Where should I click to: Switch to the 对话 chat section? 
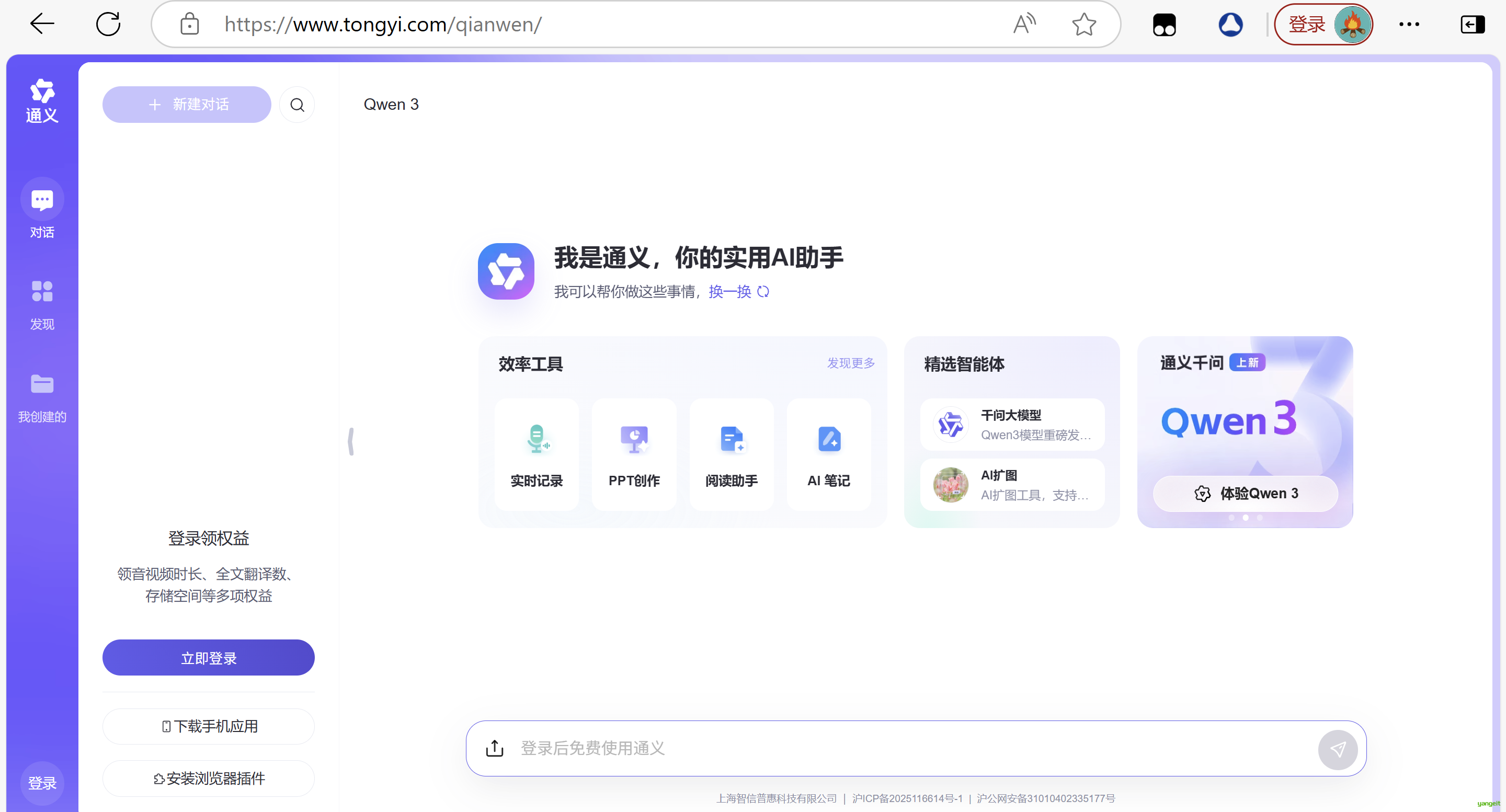pyautogui.click(x=42, y=208)
